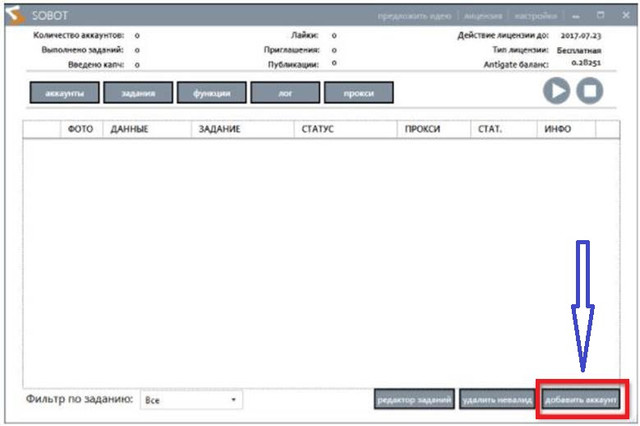Click the ДАННЫЕ column header
The image size is (640, 426).
point(130,130)
